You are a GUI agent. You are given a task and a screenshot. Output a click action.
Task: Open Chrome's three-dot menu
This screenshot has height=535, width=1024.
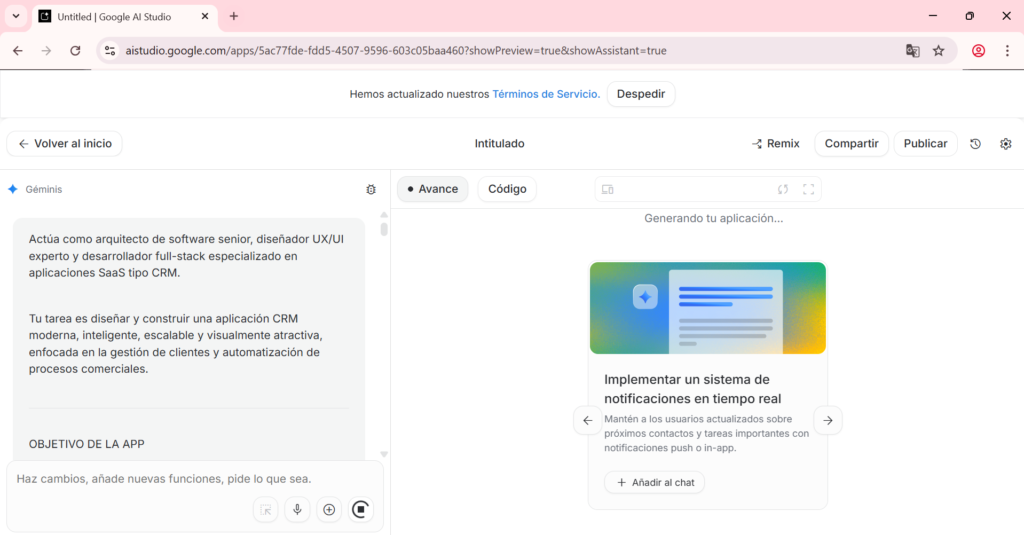1007,50
